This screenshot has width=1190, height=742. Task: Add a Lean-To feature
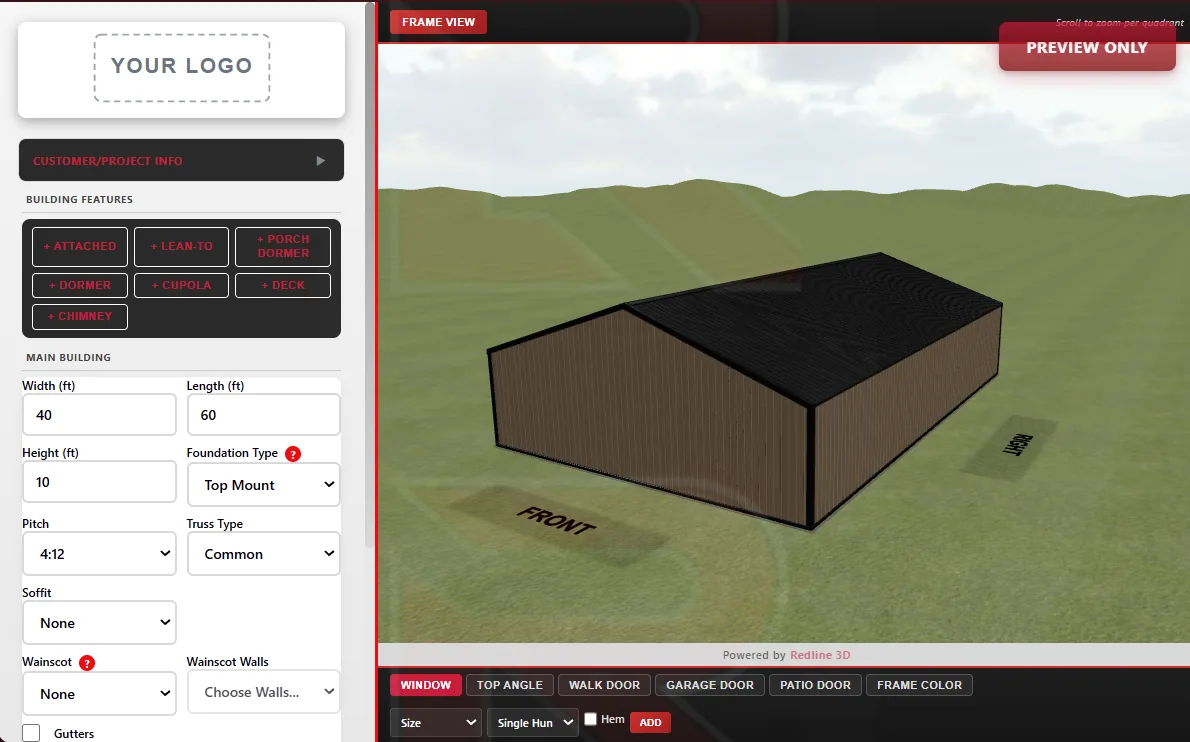181,247
